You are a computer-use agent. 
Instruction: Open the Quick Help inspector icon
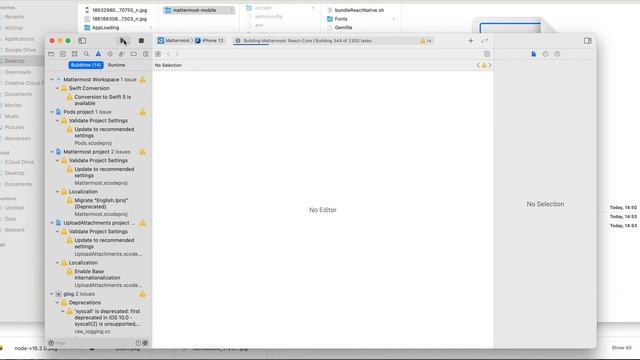[x=557, y=54]
